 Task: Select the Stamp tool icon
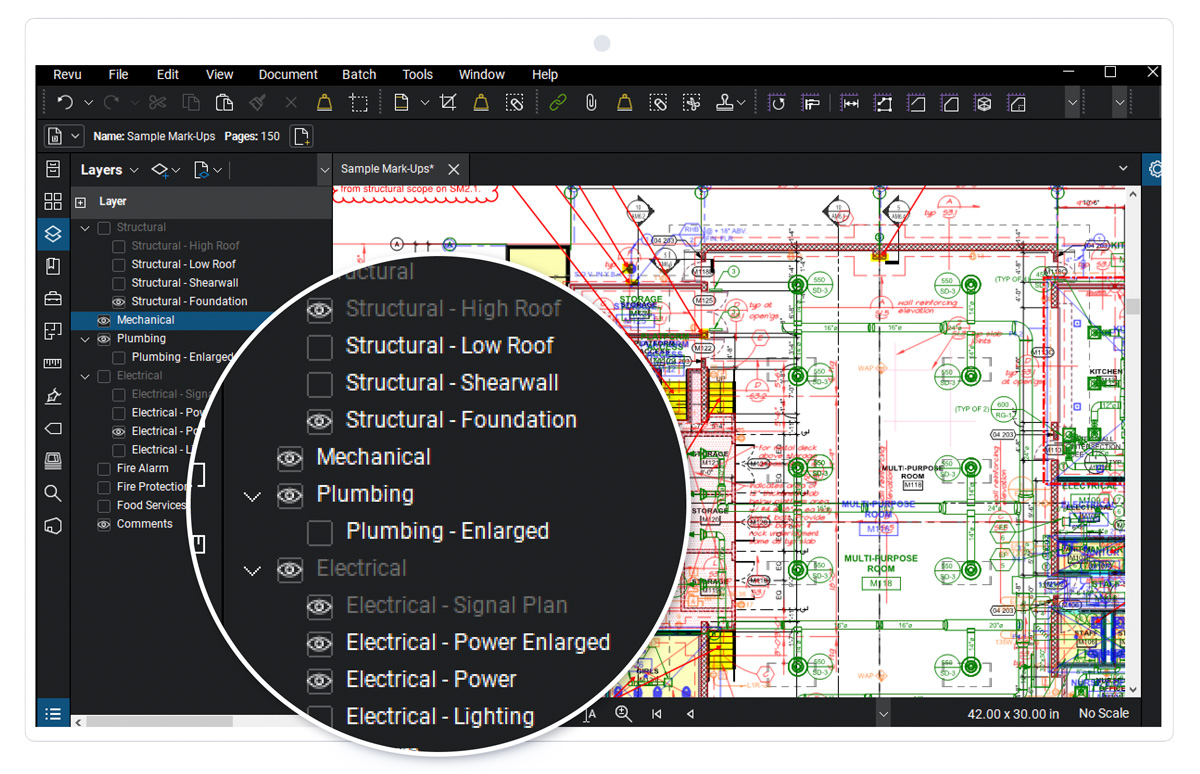tap(725, 102)
